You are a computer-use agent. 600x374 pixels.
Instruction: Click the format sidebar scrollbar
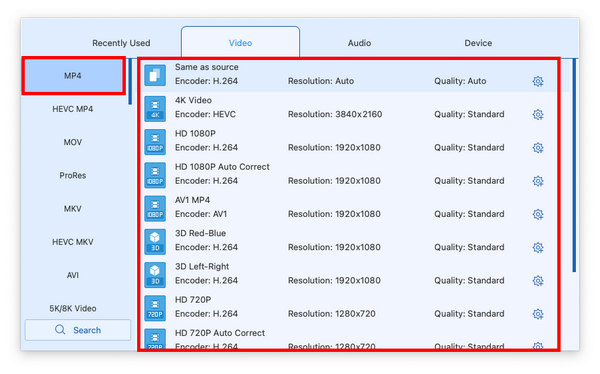130,82
